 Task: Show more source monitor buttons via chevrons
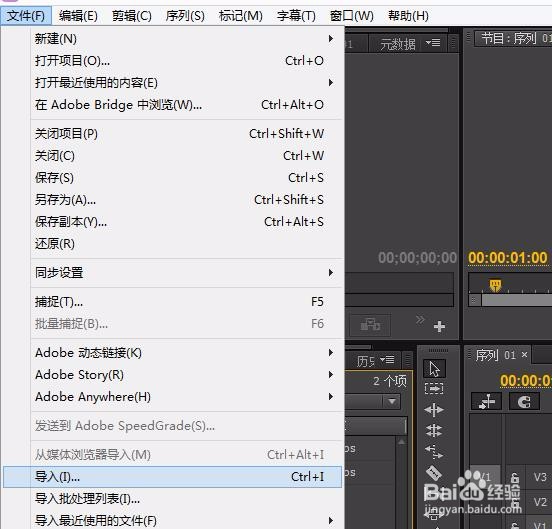pos(420,320)
